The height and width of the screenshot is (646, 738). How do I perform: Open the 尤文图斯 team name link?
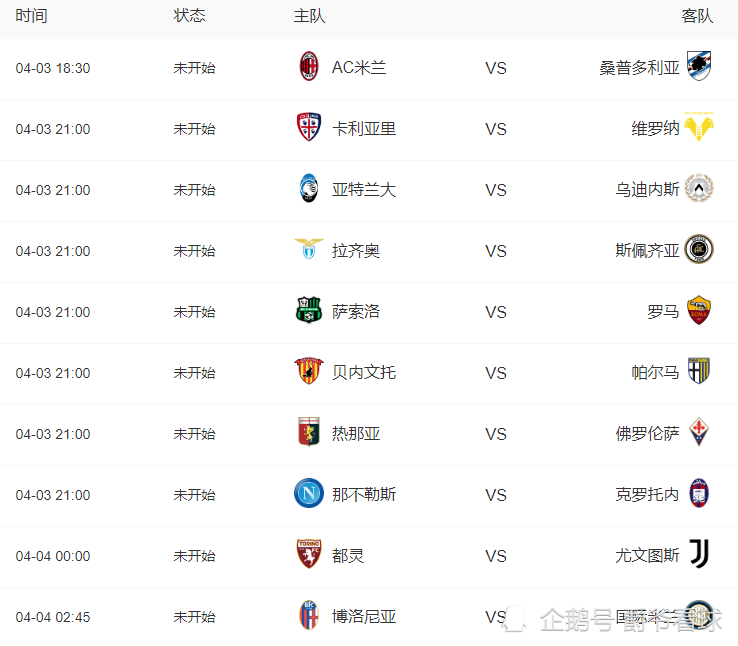[647, 555]
